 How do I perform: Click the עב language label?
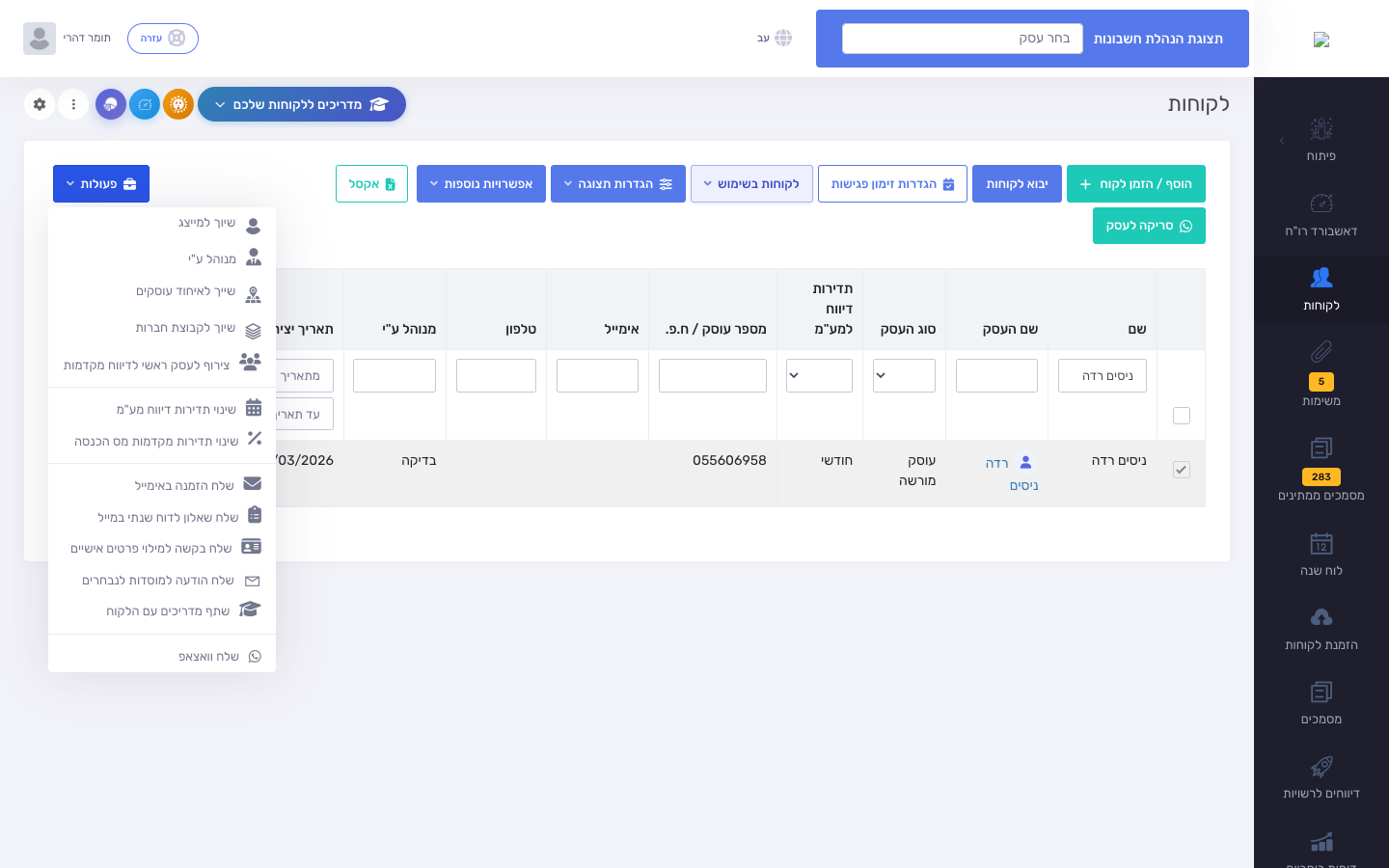tap(763, 39)
